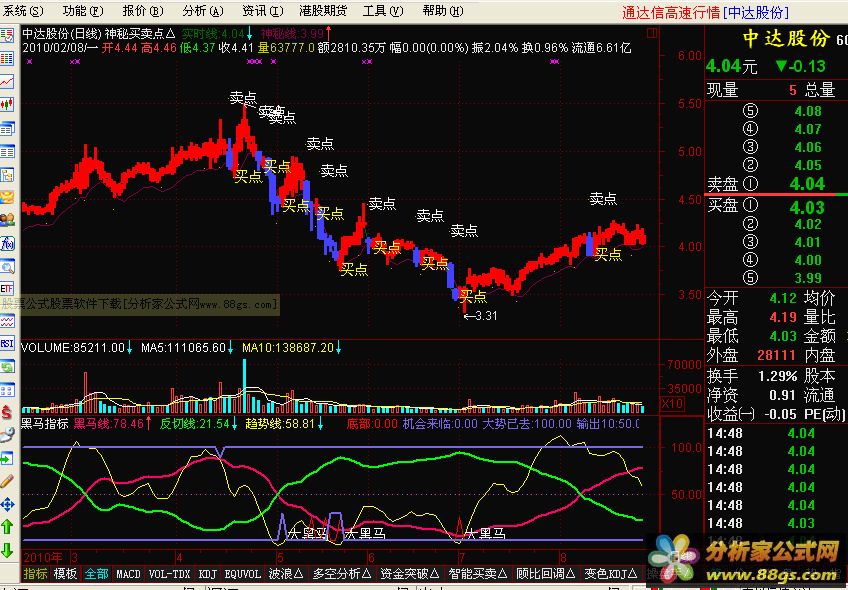Expand the 资金突破△ indicator group
The height and width of the screenshot is (590, 848).
coord(409,574)
